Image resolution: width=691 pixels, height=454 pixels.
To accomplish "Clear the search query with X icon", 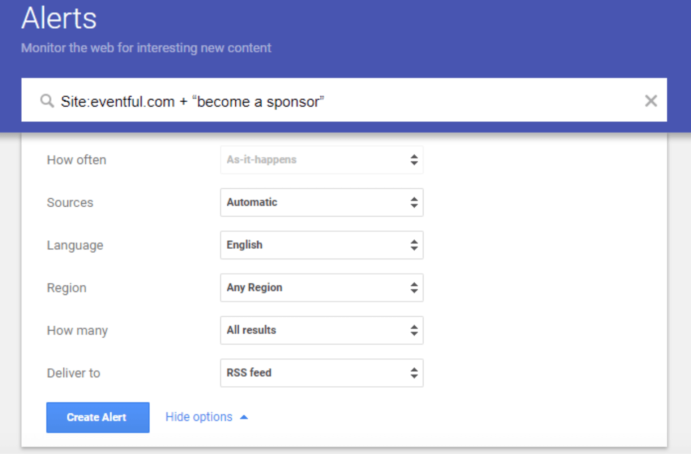I will coord(651,101).
